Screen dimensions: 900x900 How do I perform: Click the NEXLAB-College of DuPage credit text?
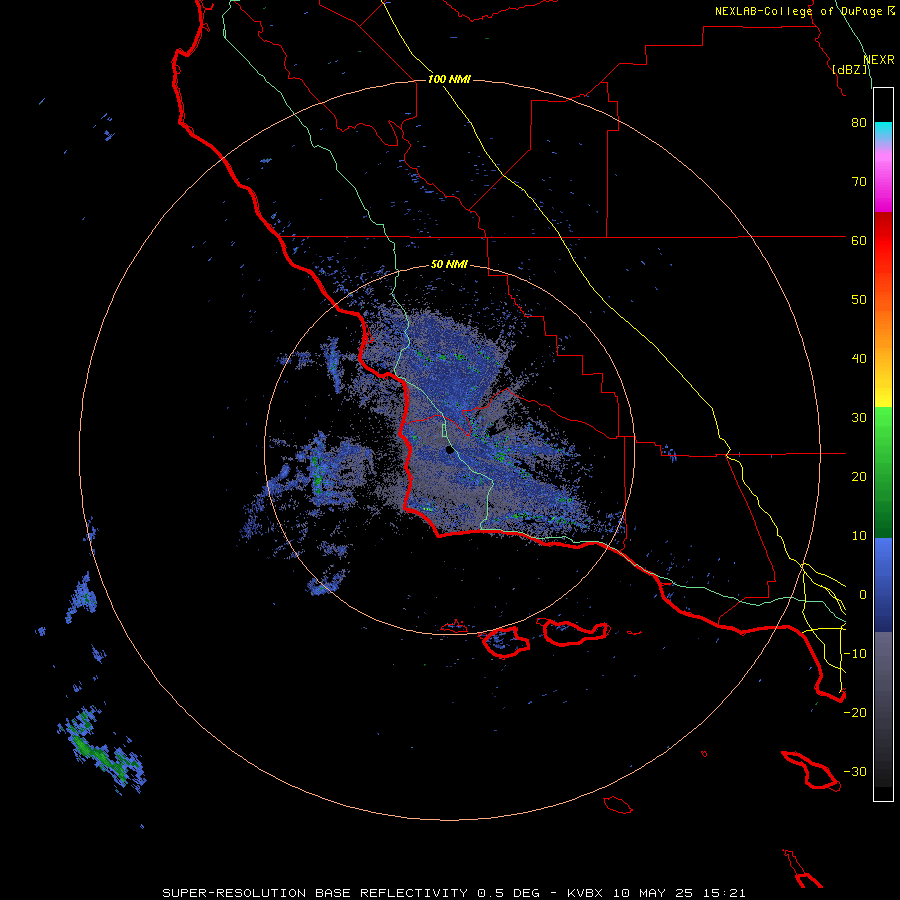click(x=804, y=11)
